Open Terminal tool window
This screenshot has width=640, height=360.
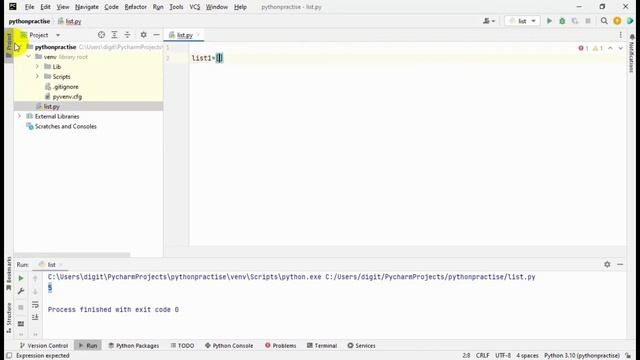(x=322, y=345)
